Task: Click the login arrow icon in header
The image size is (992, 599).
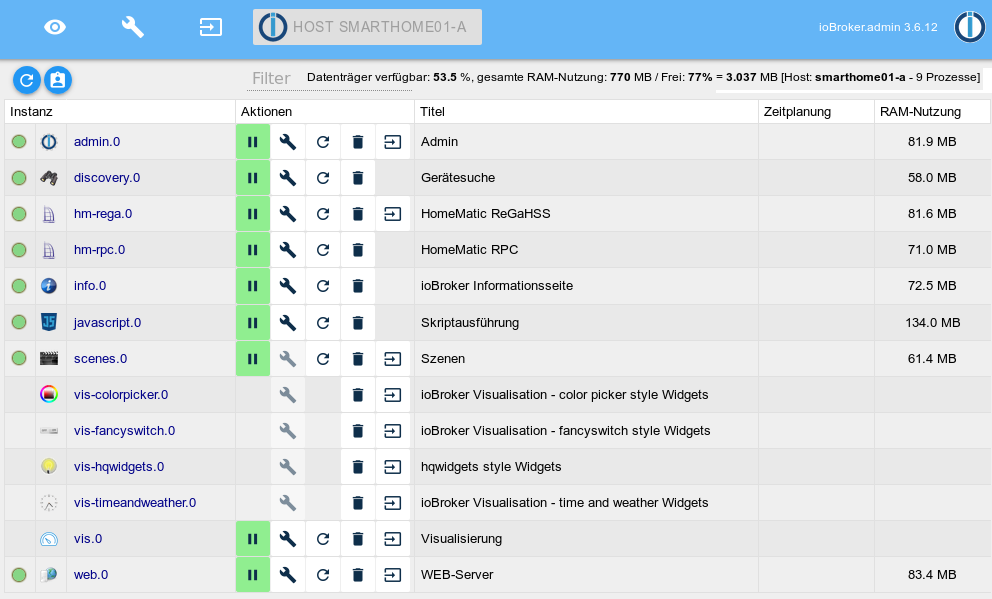Action: (x=211, y=27)
